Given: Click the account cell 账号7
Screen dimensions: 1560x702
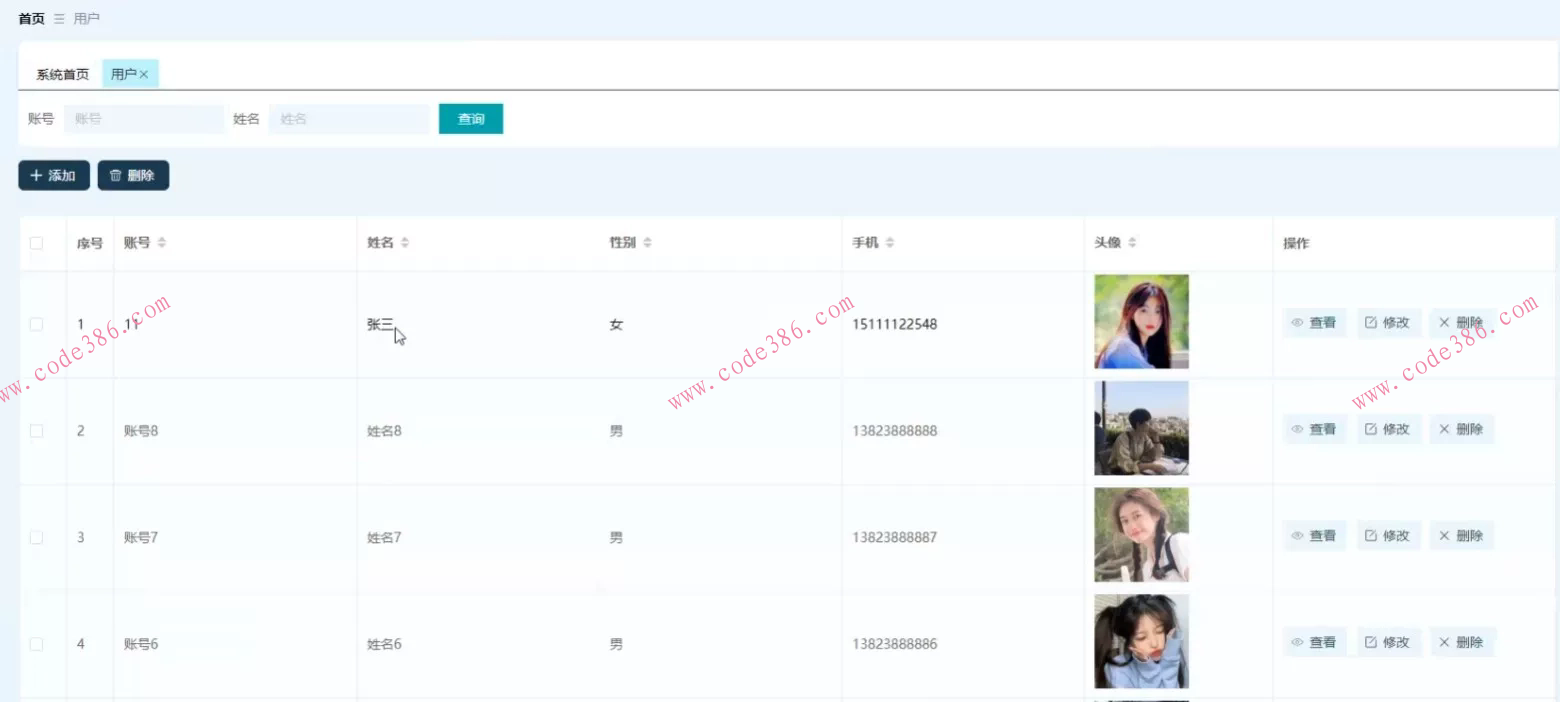Looking at the screenshot, I should coord(141,537).
